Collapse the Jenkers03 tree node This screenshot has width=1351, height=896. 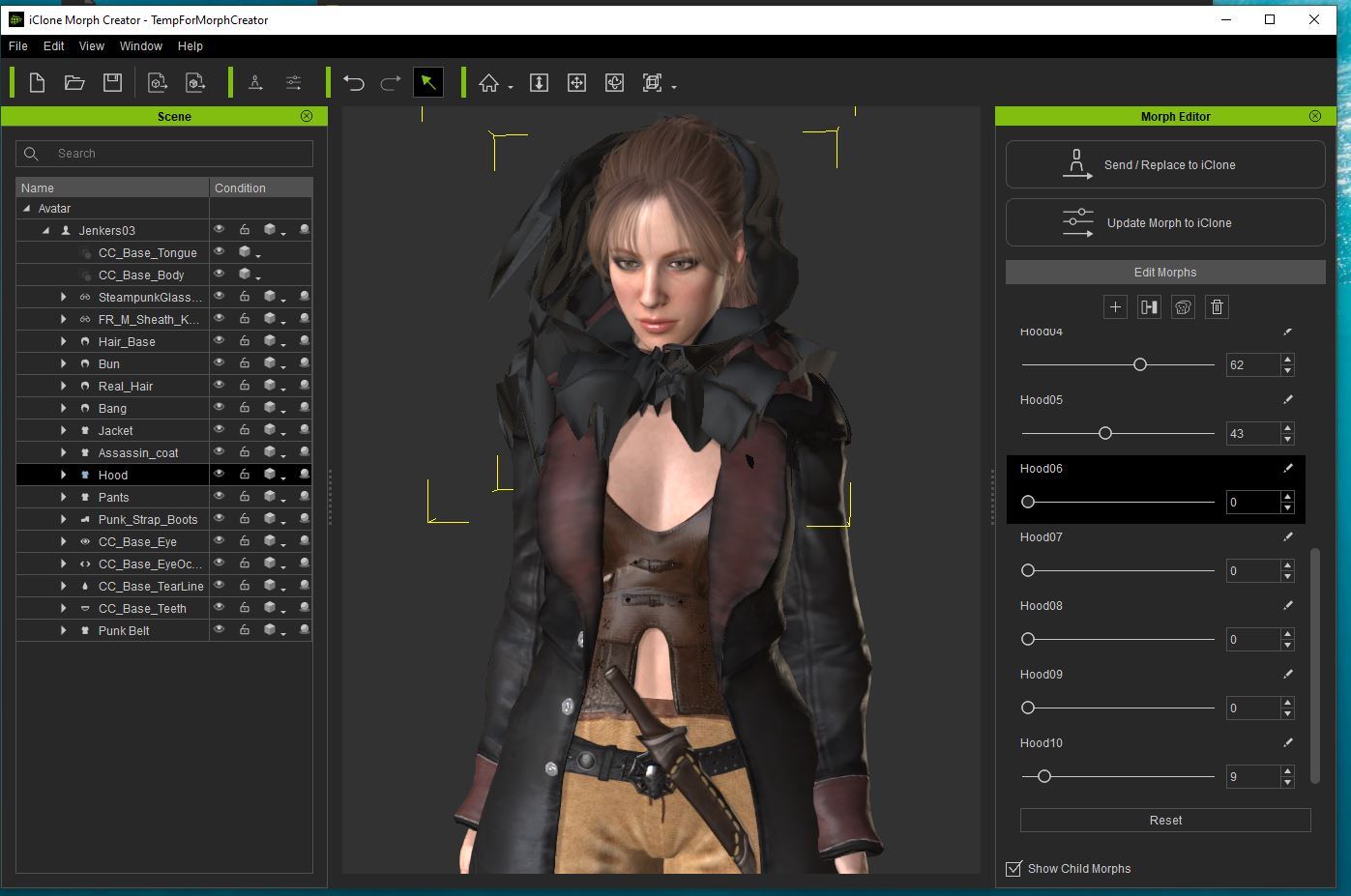[x=46, y=231]
